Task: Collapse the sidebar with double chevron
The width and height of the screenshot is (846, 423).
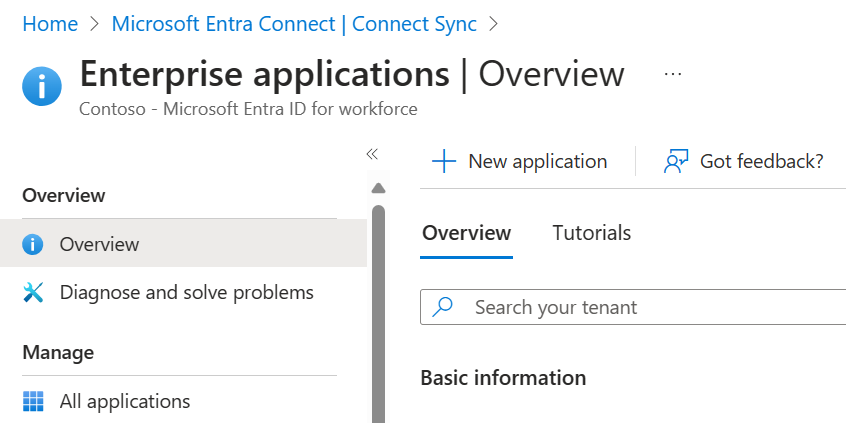Action: click(x=372, y=154)
